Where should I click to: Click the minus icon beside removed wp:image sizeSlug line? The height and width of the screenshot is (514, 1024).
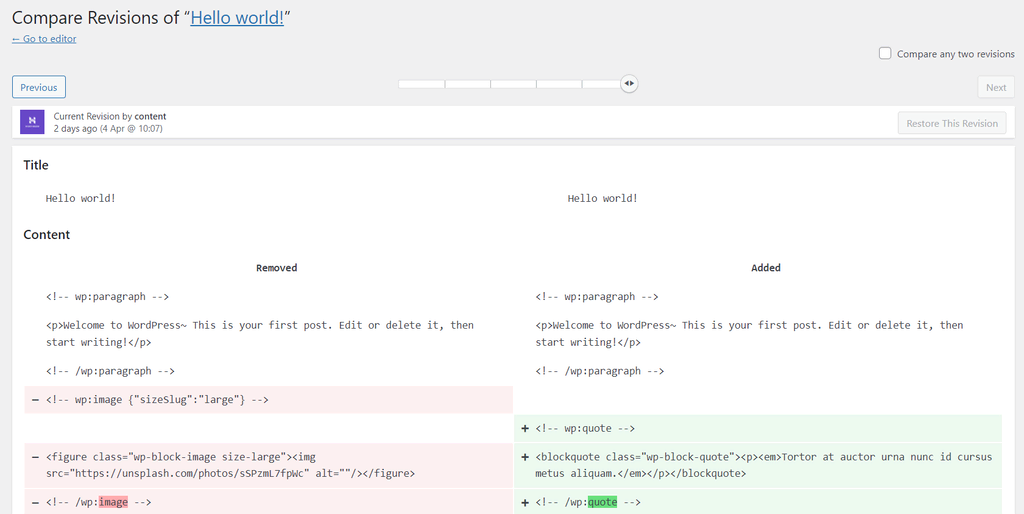(36, 400)
